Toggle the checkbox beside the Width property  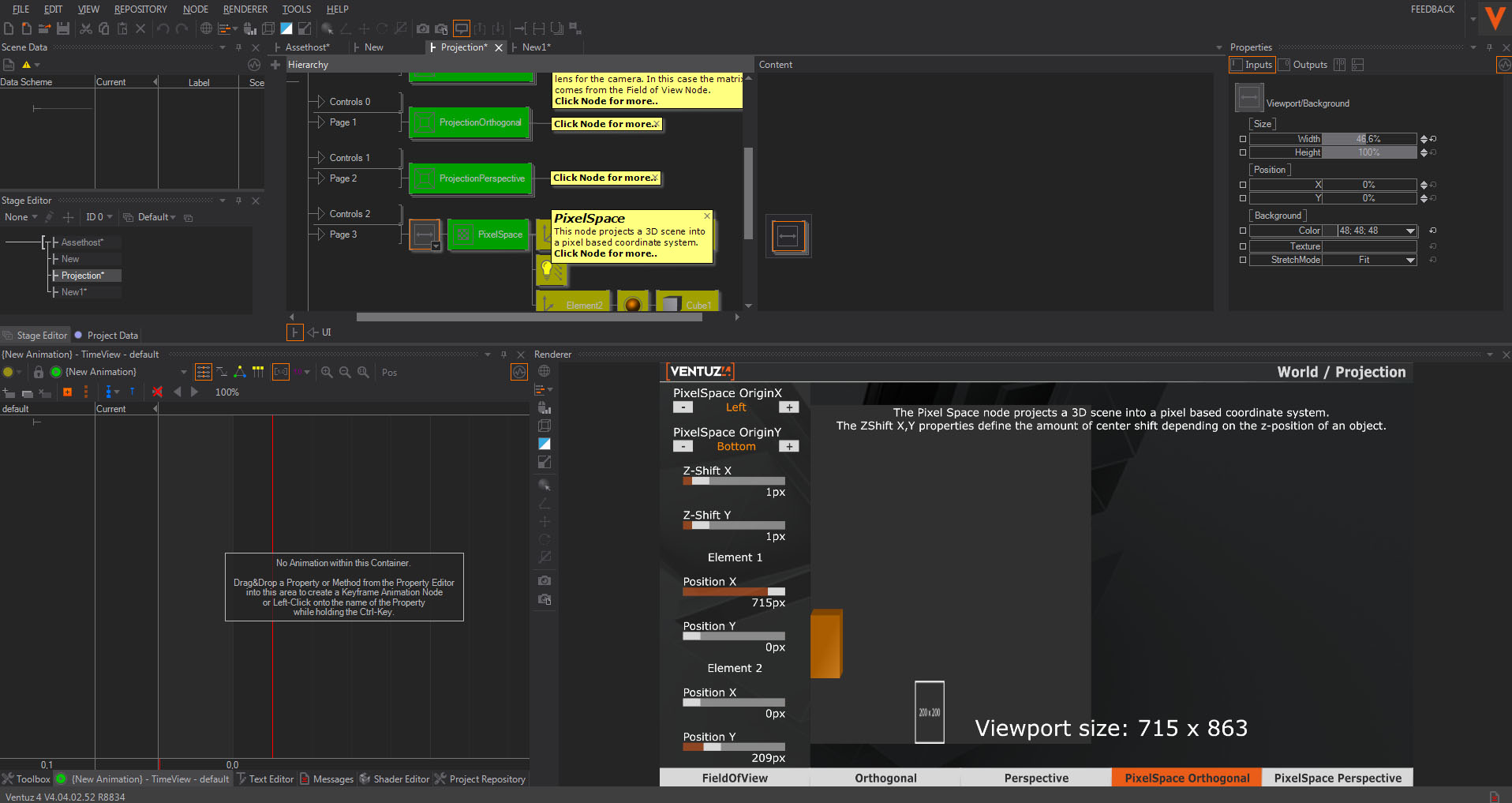coord(1243,139)
